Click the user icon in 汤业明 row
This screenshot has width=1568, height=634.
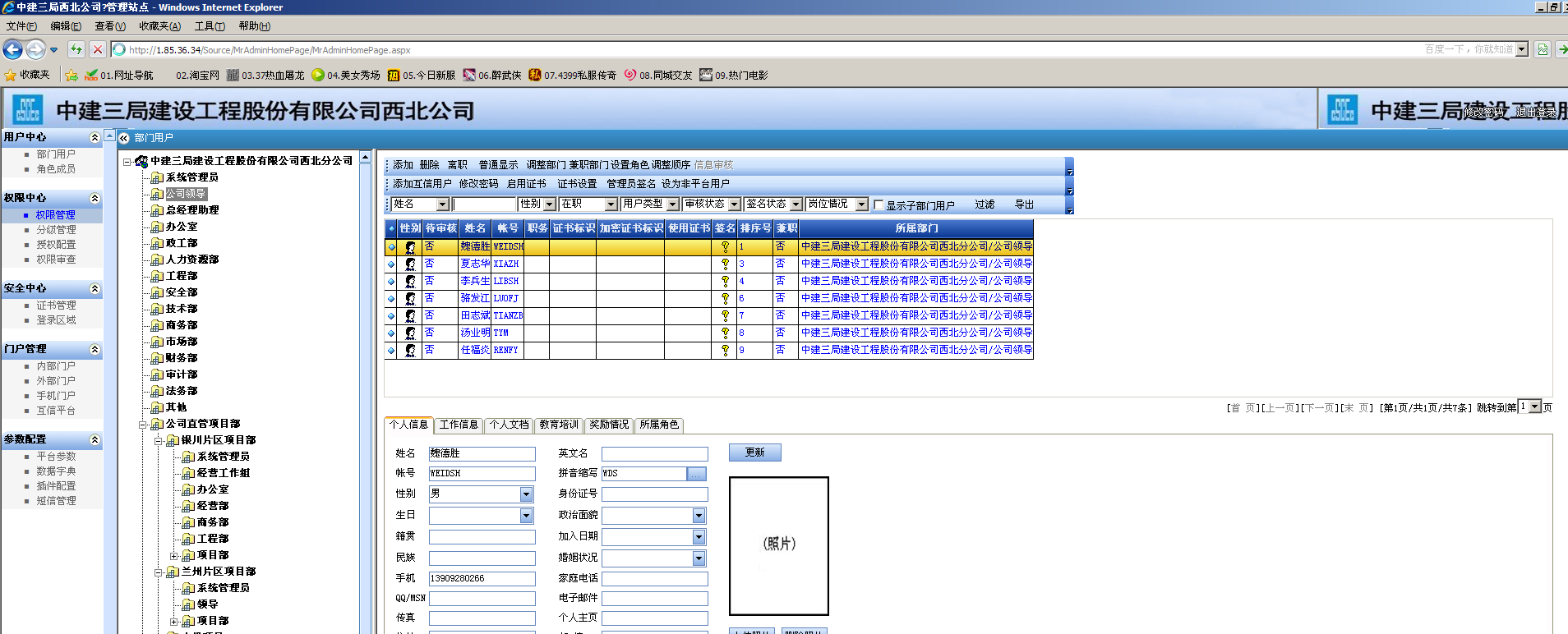pyautogui.click(x=410, y=333)
